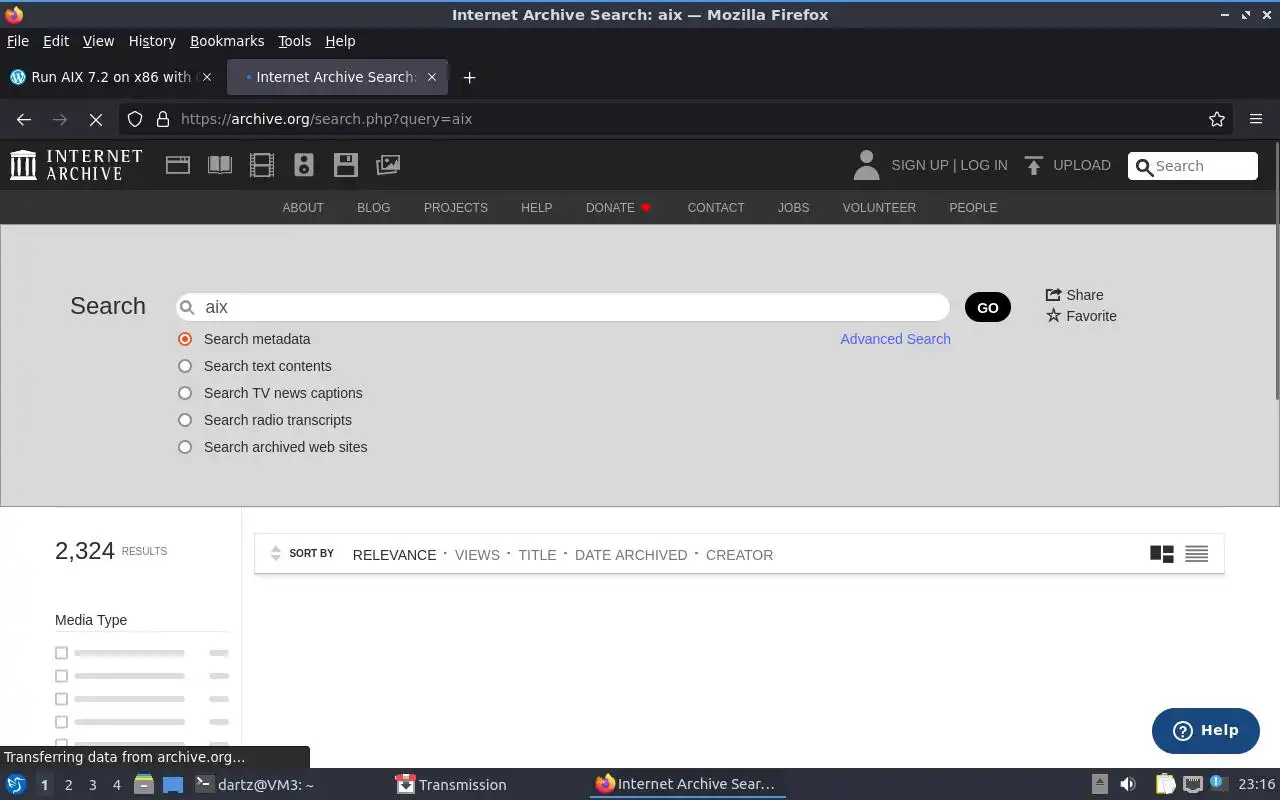Image resolution: width=1280 pixels, height=800 pixels.
Task: Select Search metadata radio button
Action: [185, 339]
